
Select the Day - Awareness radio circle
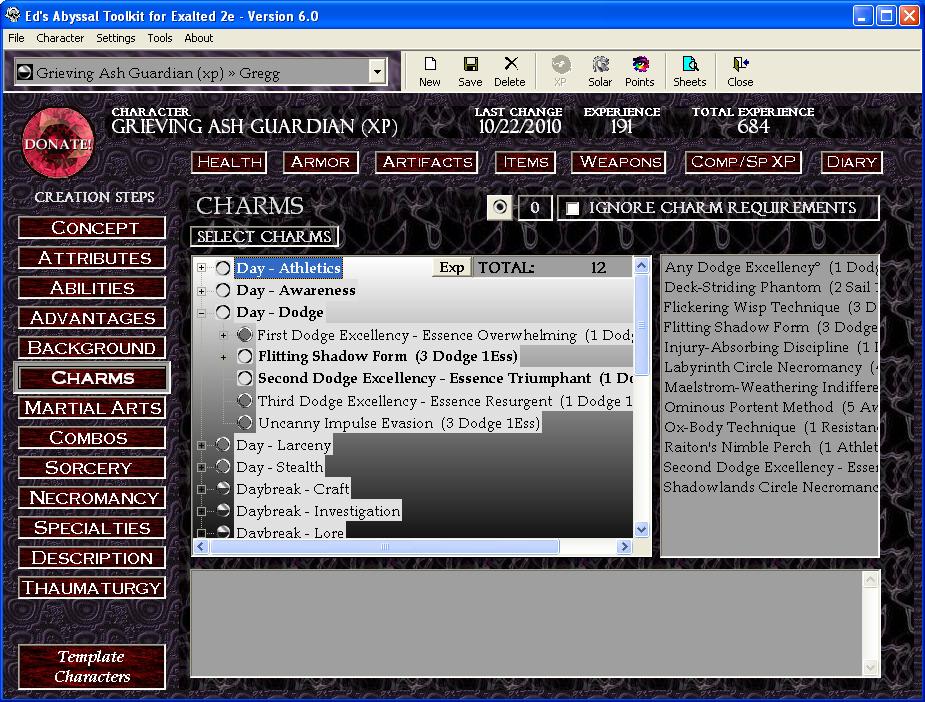click(x=223, y=290)
